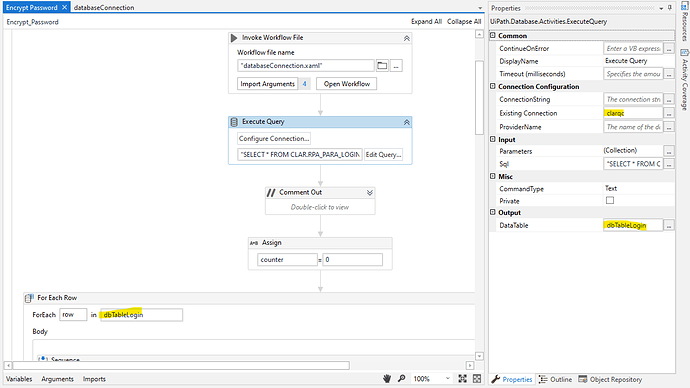The height and width of the screenshot is (388, 690).
Task: Toggle the Private checkbox
Action: tap(610, 201)
